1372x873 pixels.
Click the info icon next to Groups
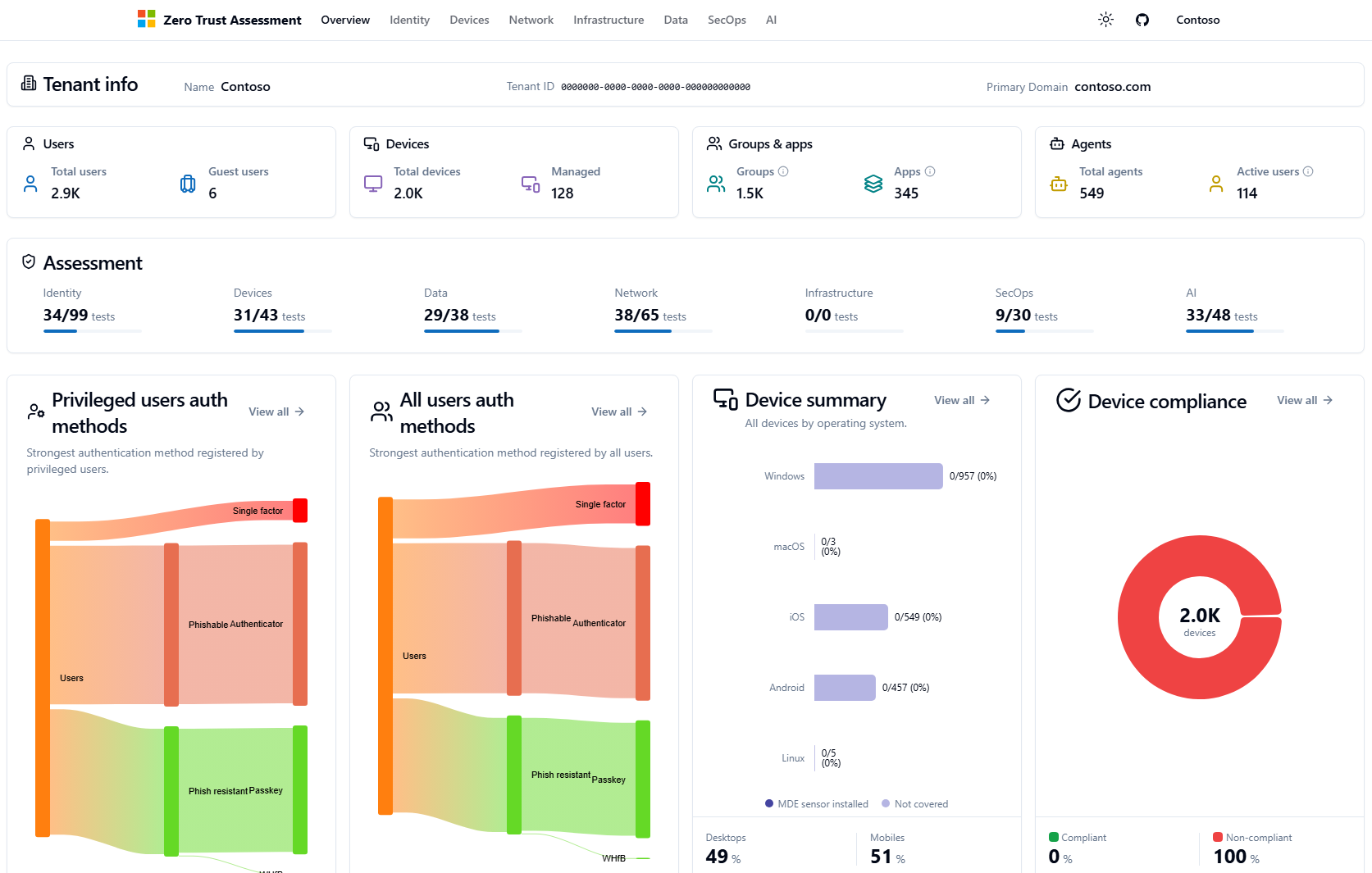tap(783, 171)
